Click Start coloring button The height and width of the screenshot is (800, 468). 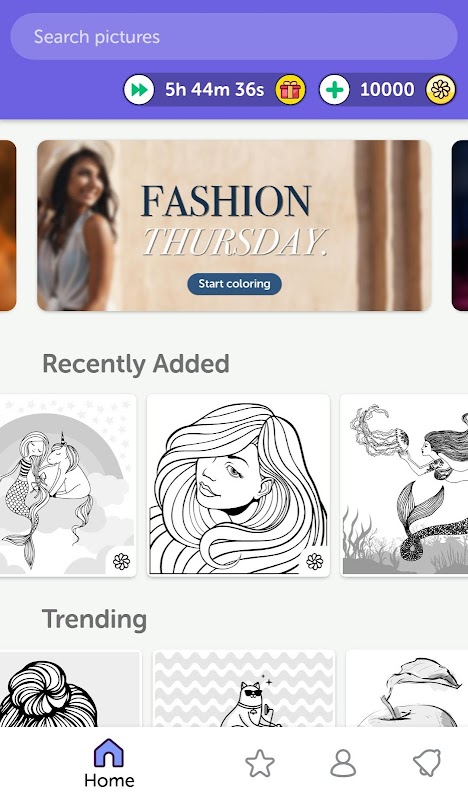[234, 284]
